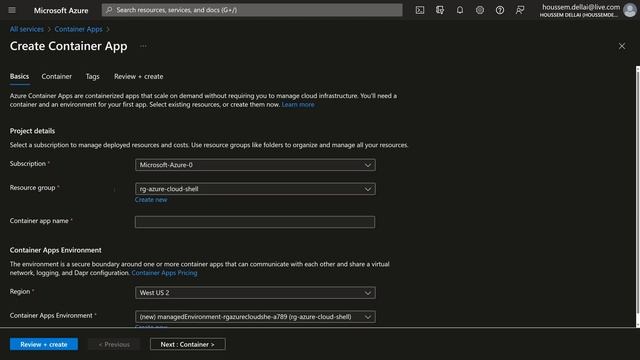Open the feedback icon

click(x=520, y=10)
